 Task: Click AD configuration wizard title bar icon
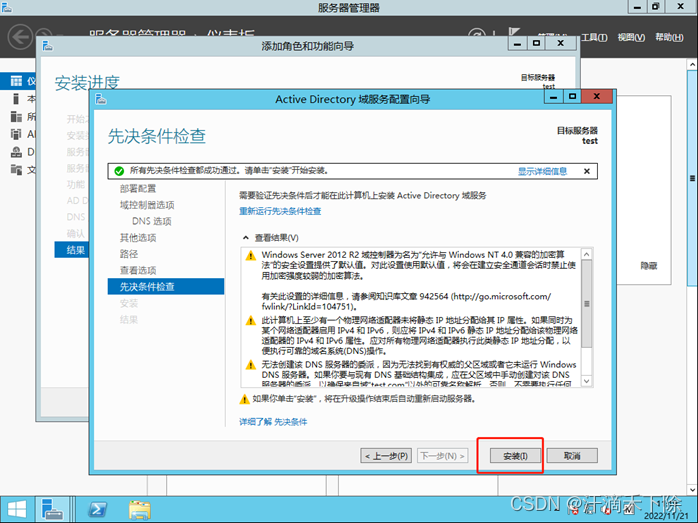[101, 99]
